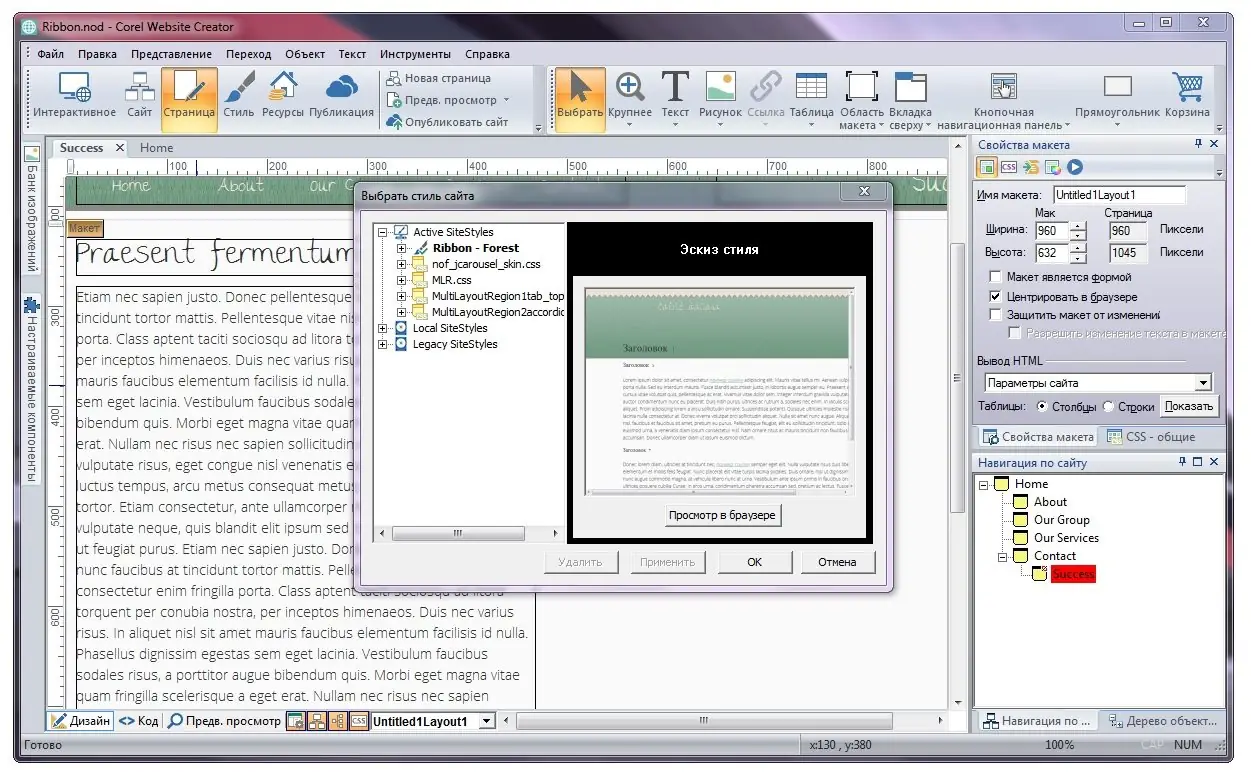Select the Корзина shopping cart tool
This screenshot has width=1251, height=782.
click(1188, 97)
